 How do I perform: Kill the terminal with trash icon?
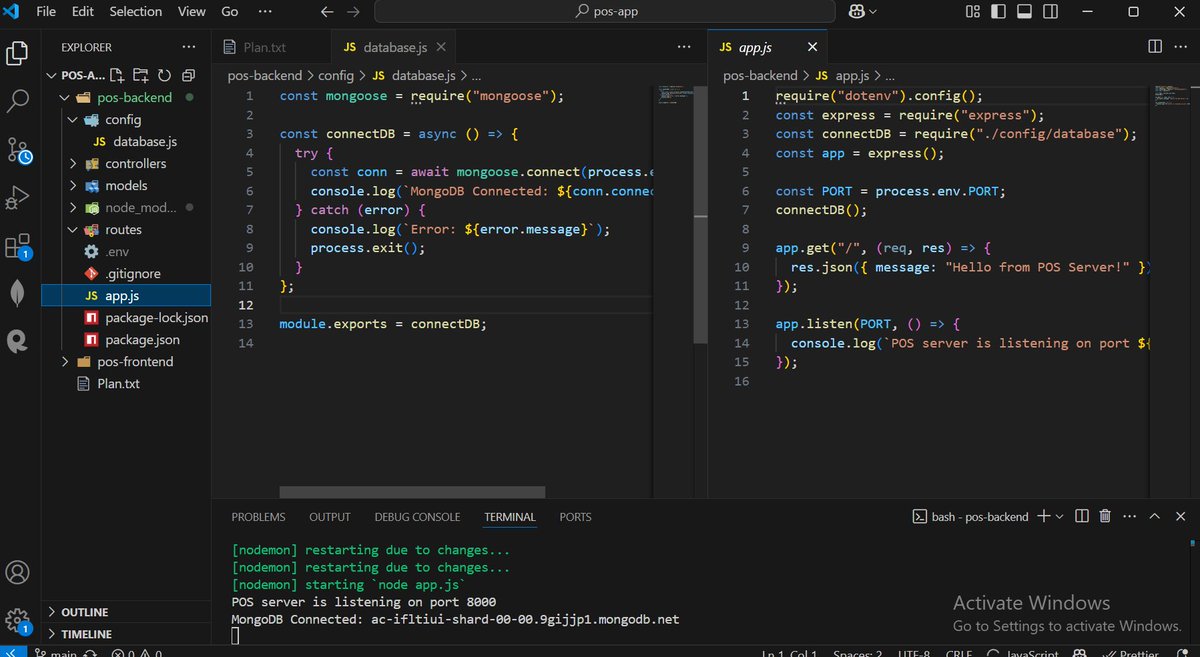(x=1105, y=516)
